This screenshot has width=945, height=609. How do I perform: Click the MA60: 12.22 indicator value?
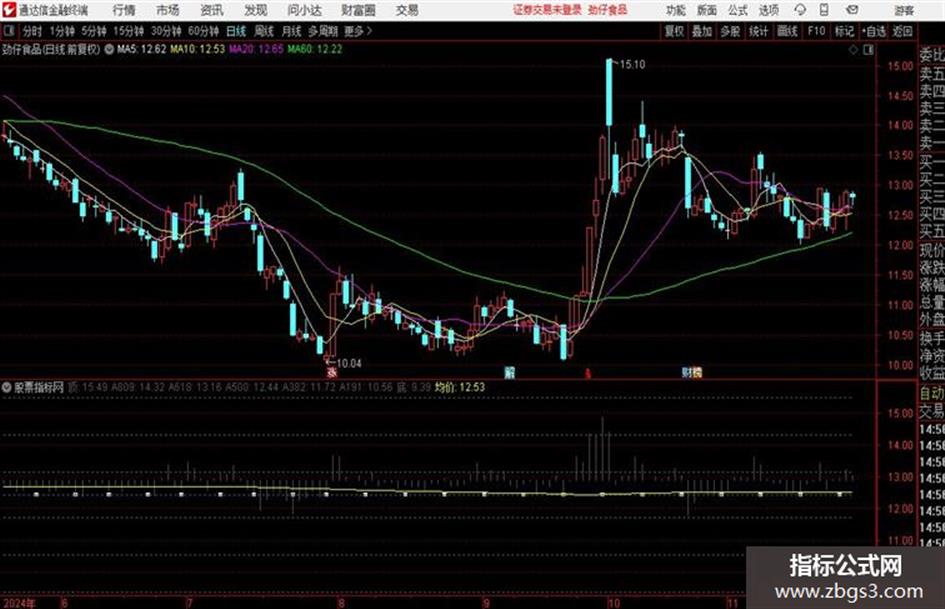[x=315, y=49]
